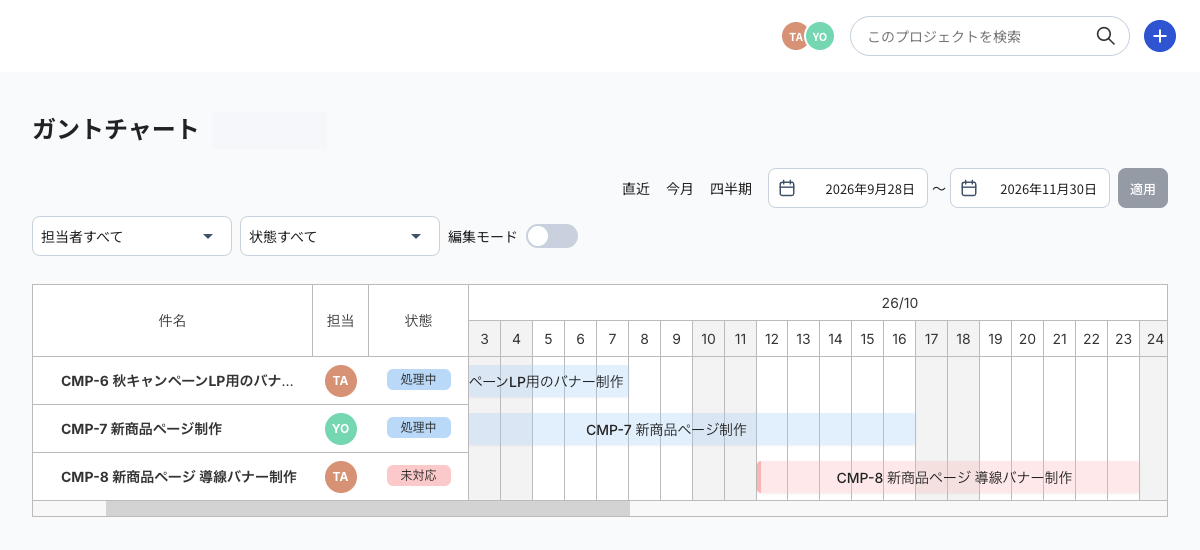Screen dimensions: 1200x550
Task: Click the 処理中 status badge of CMP-6
Action: pos(419,380)
